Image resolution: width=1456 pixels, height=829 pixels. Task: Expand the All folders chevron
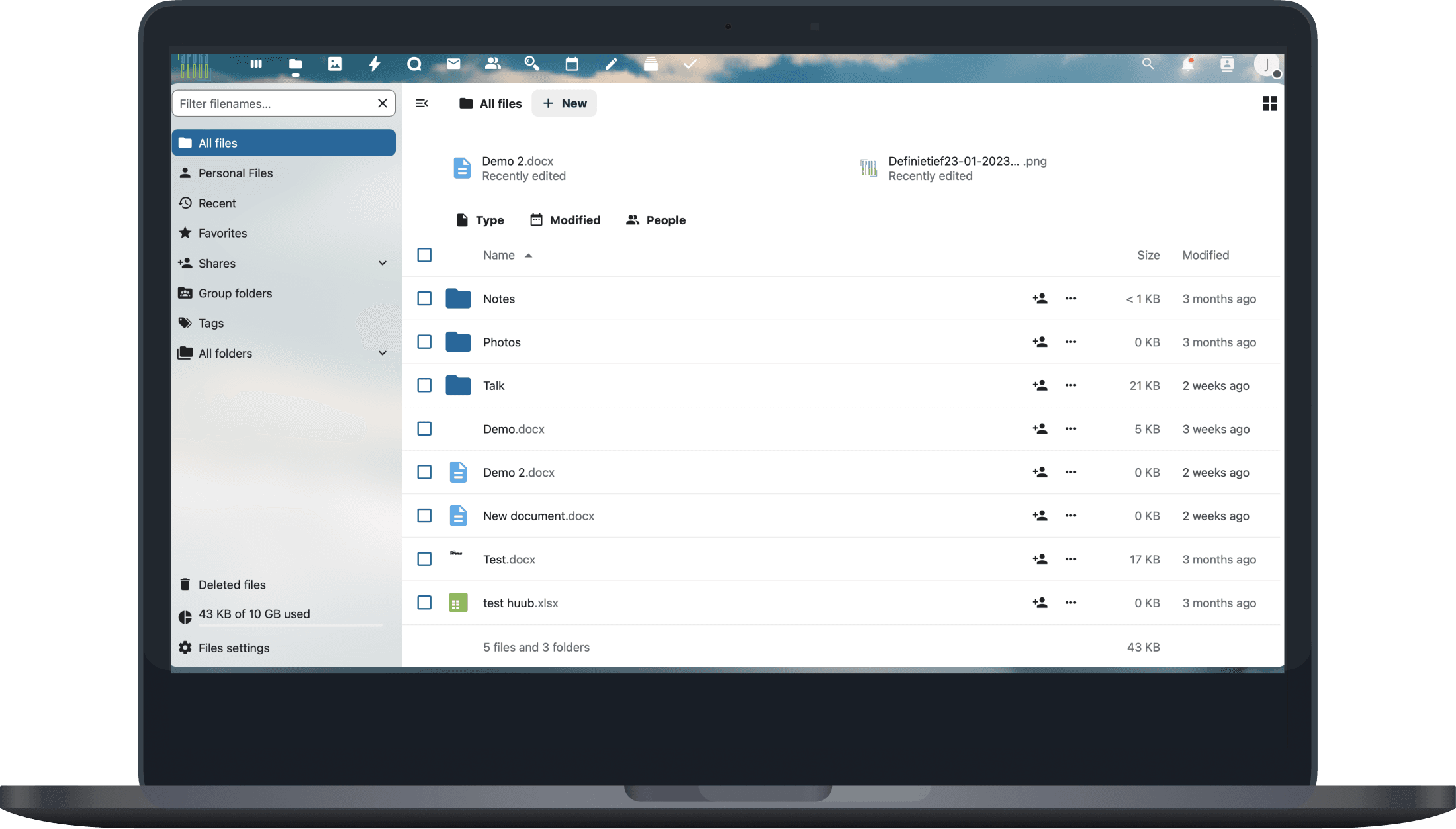pyautogui.click(x=383, y=353)
